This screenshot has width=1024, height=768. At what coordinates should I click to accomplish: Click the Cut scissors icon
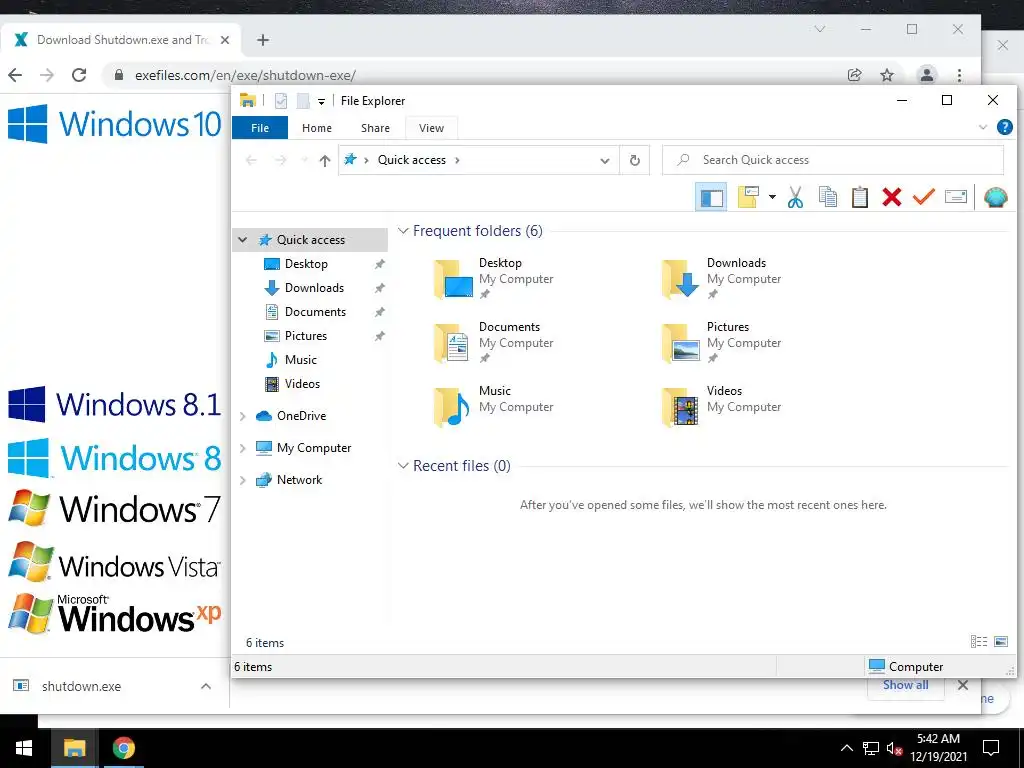click(x=795, y=197)
